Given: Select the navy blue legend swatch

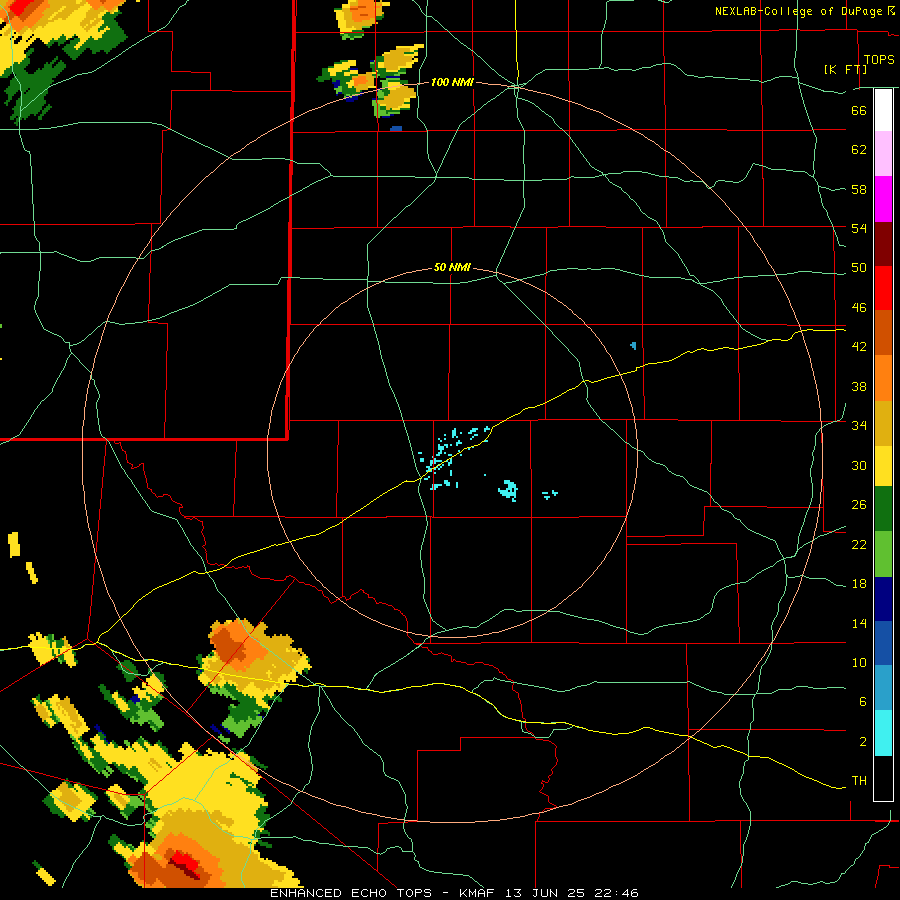Looking at the screenshot, I should (883, 599).
